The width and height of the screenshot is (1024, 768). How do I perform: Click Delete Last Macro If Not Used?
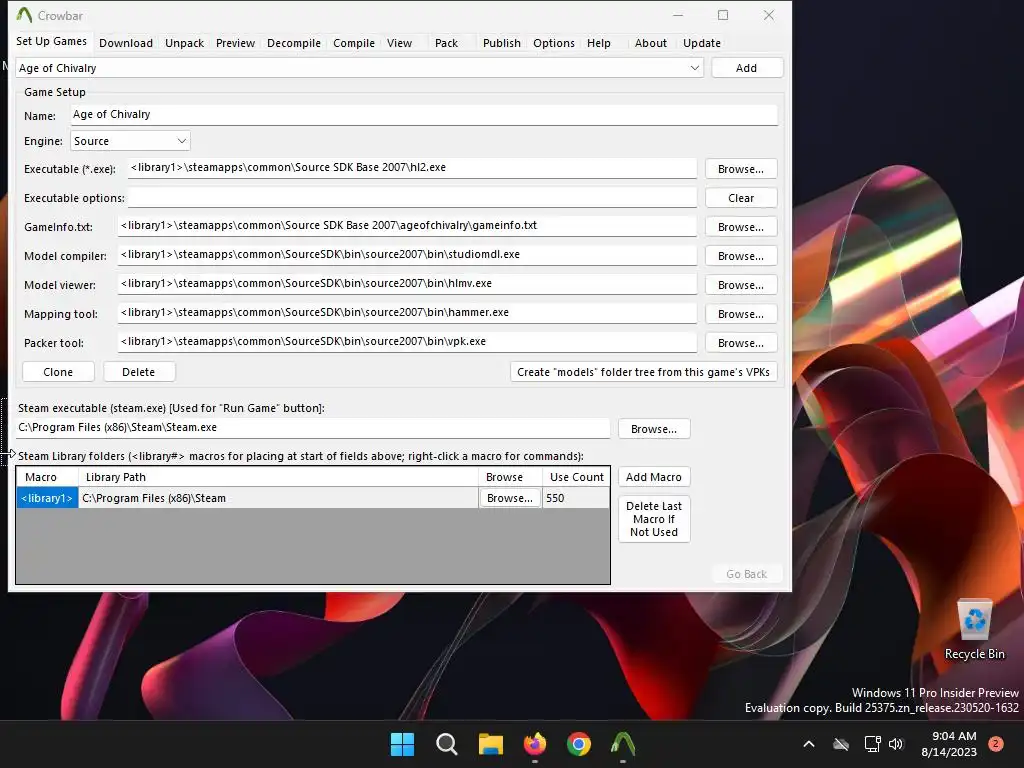[x=654, y=519]
